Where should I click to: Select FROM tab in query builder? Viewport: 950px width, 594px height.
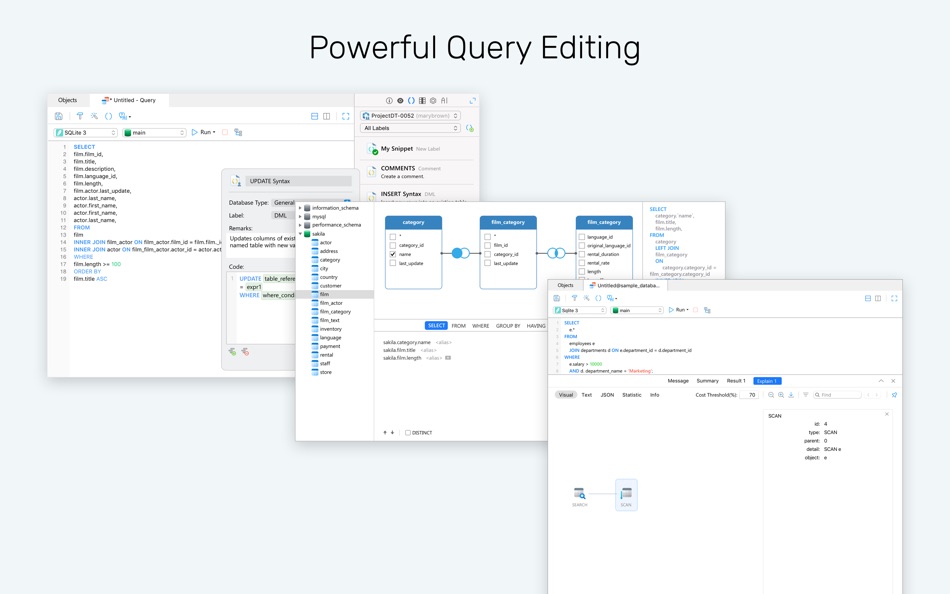(459, 325)
